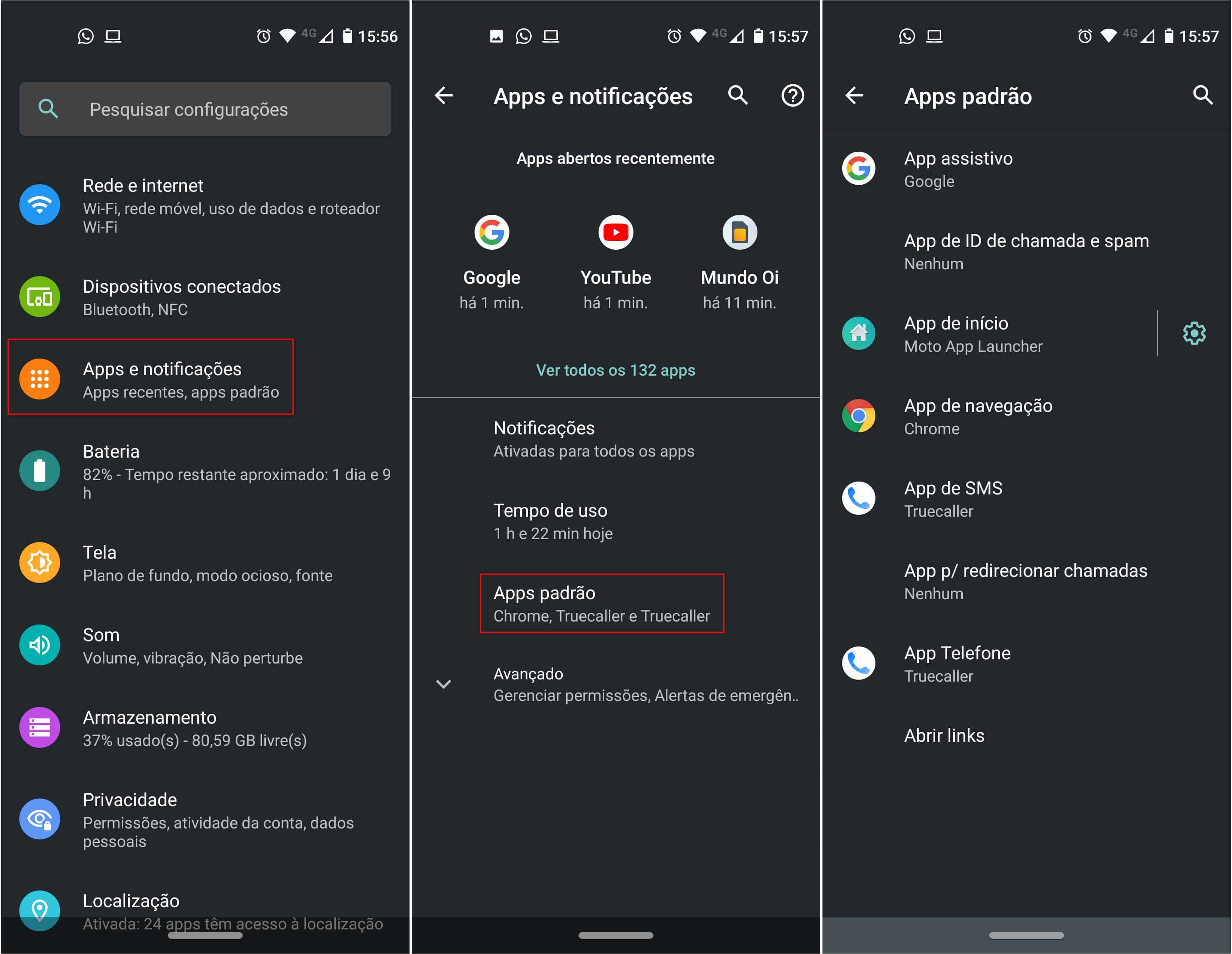Open Privacidade settings entry
Screen dimensions: 1232x954
click(205, 819)
